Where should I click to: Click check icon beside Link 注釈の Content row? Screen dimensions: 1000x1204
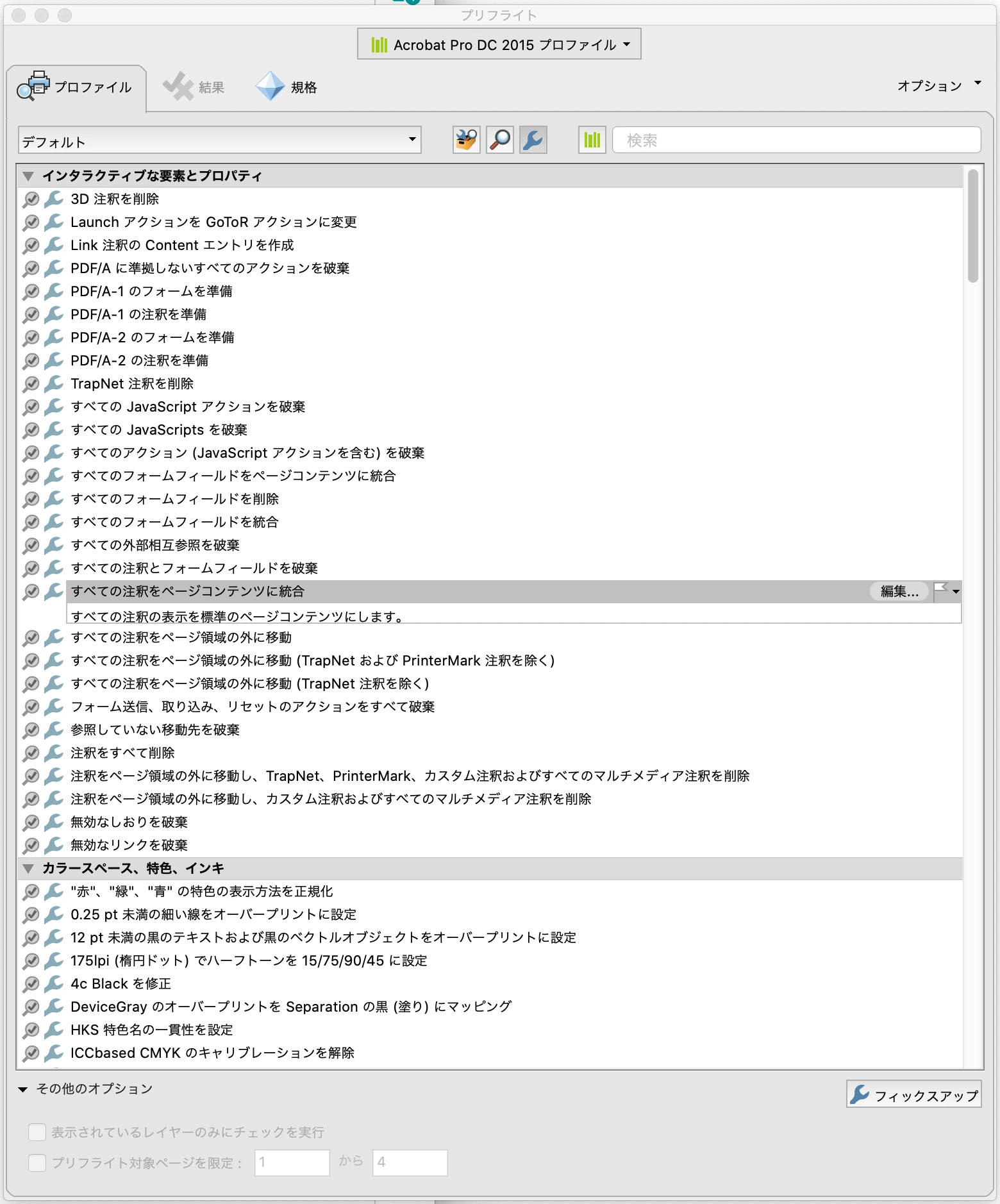[31, 246]
